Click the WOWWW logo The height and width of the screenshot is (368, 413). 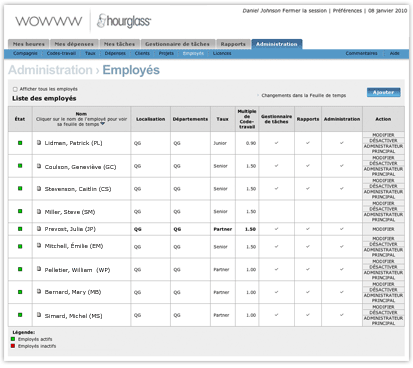coord(49,21)
